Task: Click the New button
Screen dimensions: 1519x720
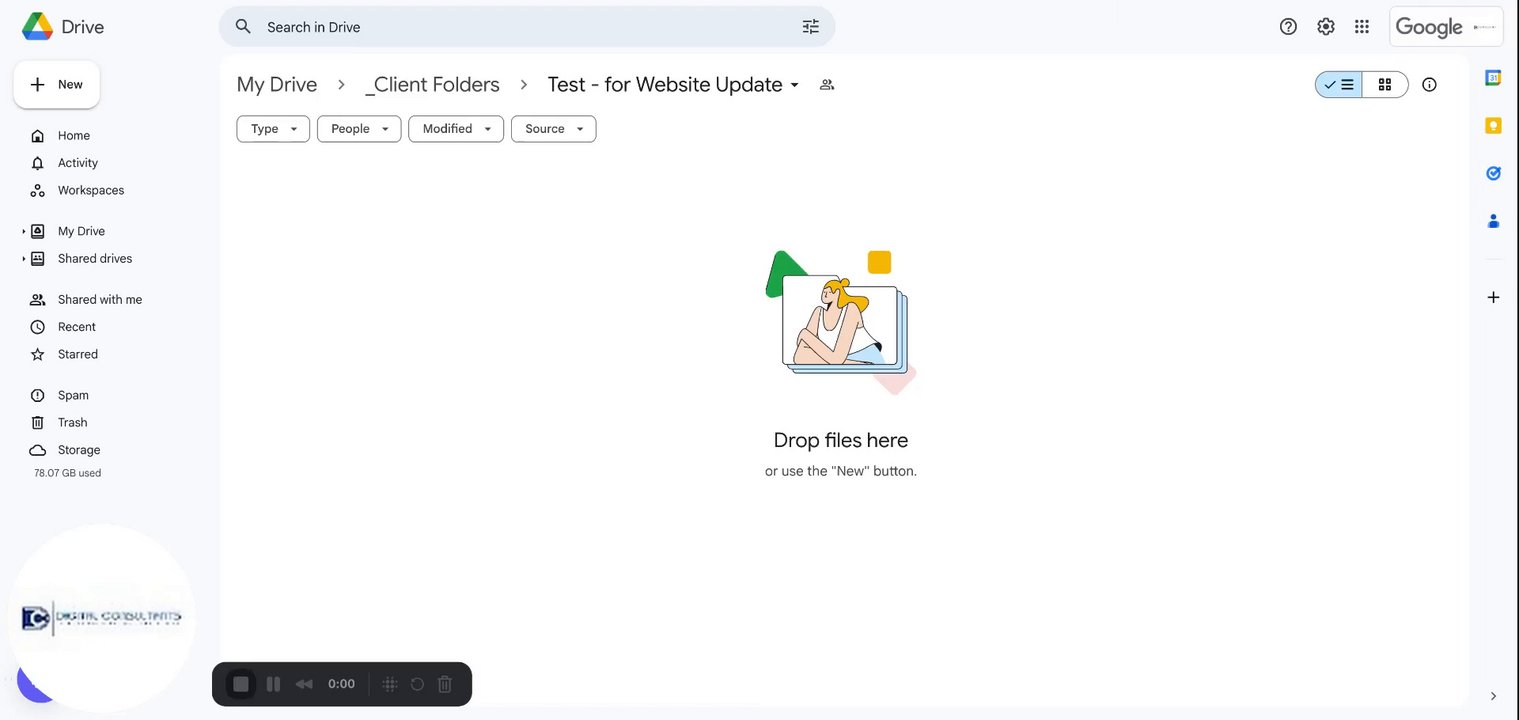Action: (x=57, y=85)
